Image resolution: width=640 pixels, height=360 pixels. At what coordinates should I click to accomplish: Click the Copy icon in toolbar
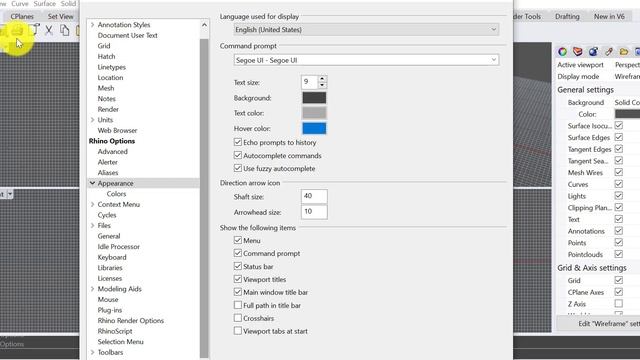pyautogui.click(x=64, y=30)
